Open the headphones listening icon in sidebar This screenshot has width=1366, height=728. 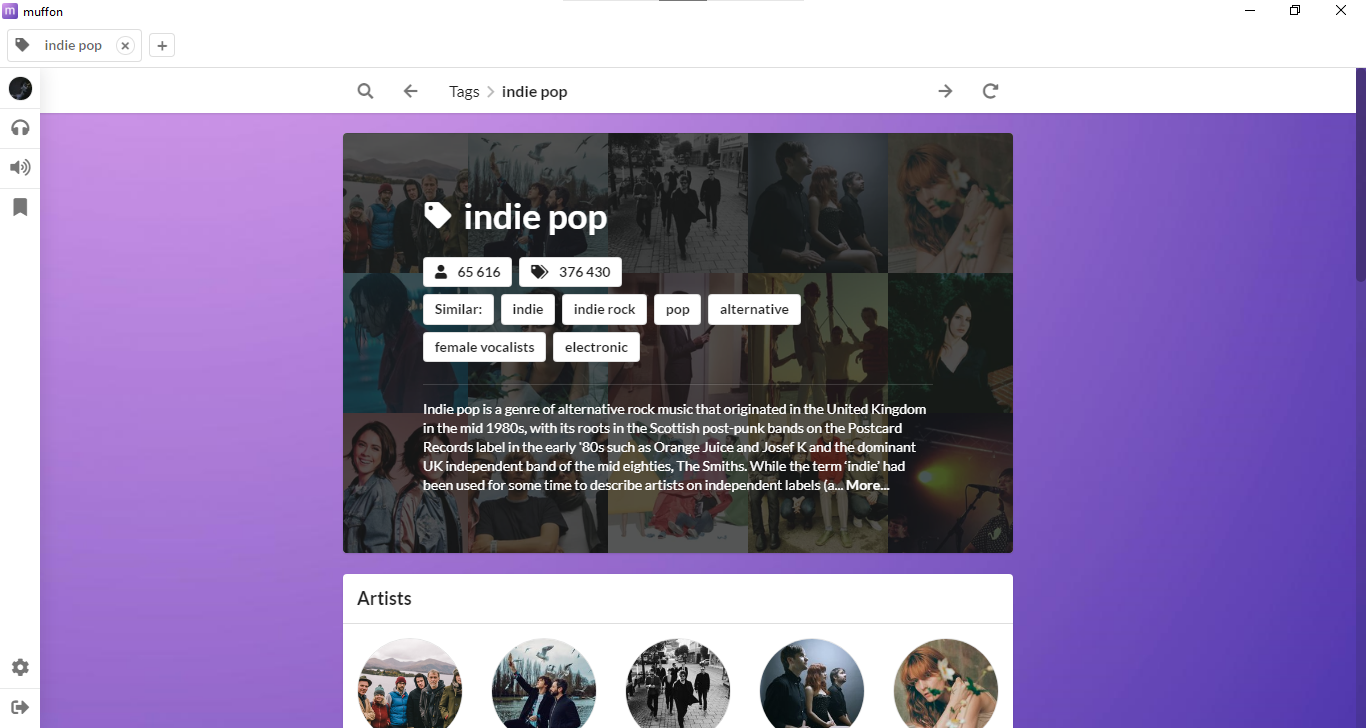[20, 128]
